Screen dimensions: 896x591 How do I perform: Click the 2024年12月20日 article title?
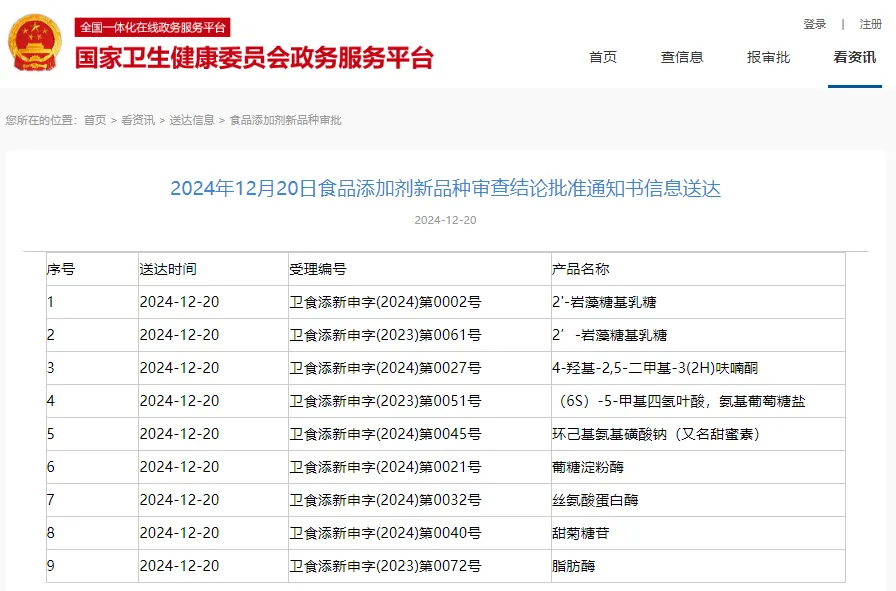point(445,188)
